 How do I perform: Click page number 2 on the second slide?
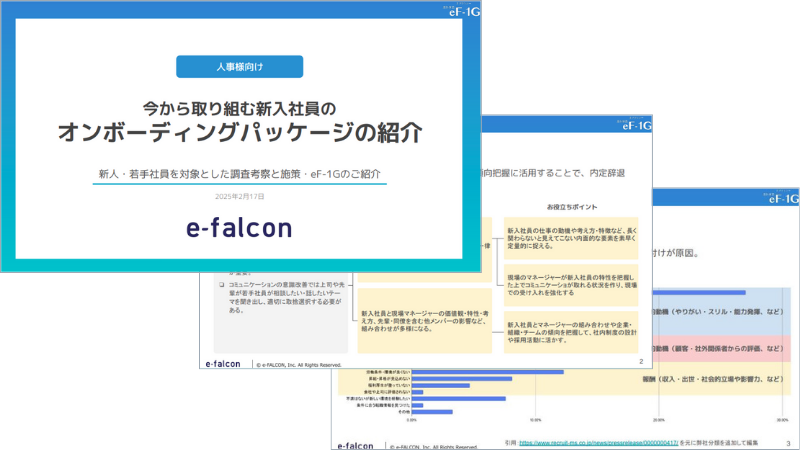(x=641, y=361)
